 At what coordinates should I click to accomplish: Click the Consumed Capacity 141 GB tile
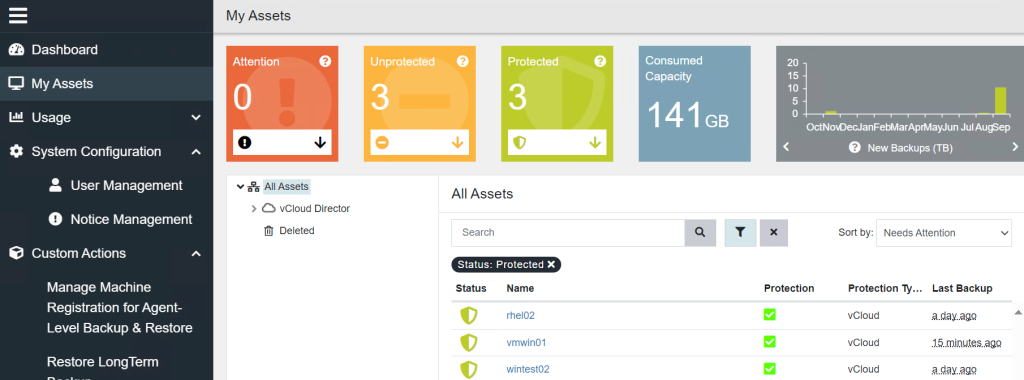(695, 103)
